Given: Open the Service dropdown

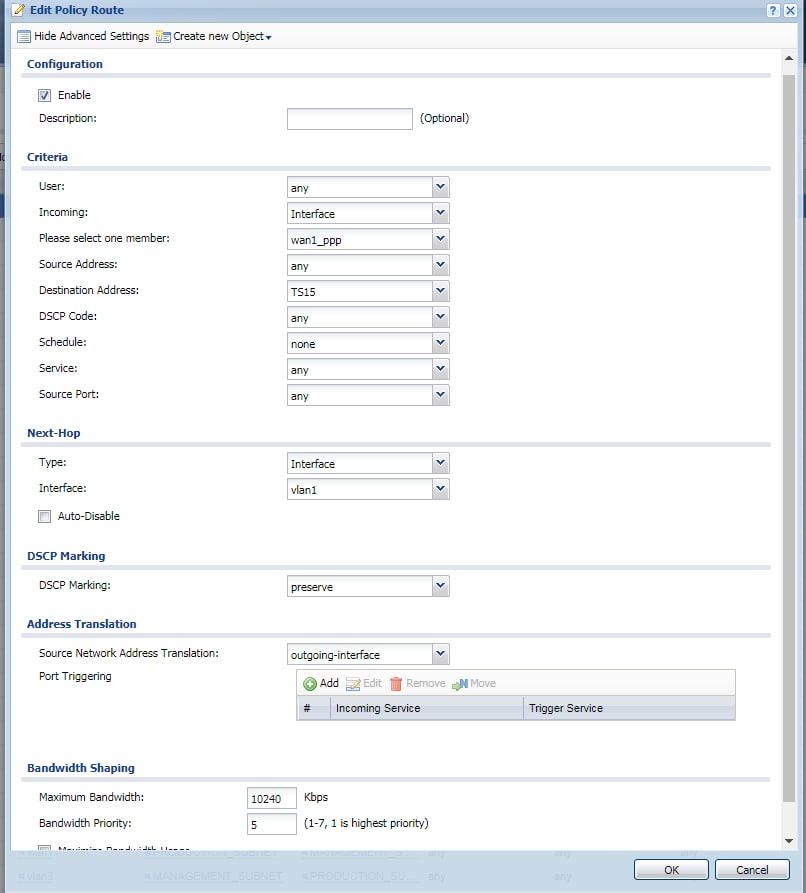Looking at the screenshot, I should pos(440,369).
